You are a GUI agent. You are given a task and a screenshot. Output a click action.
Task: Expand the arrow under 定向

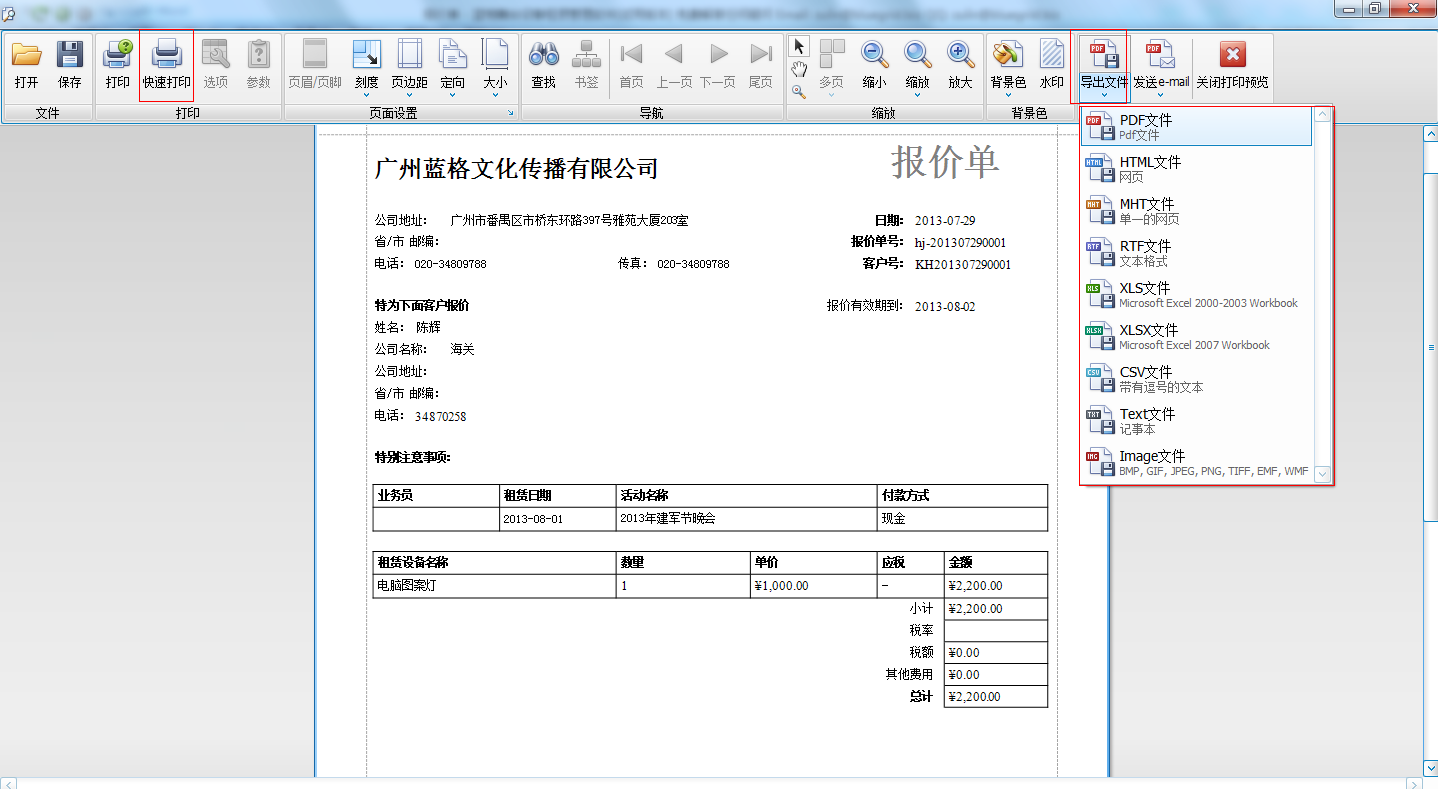[453, 96]
